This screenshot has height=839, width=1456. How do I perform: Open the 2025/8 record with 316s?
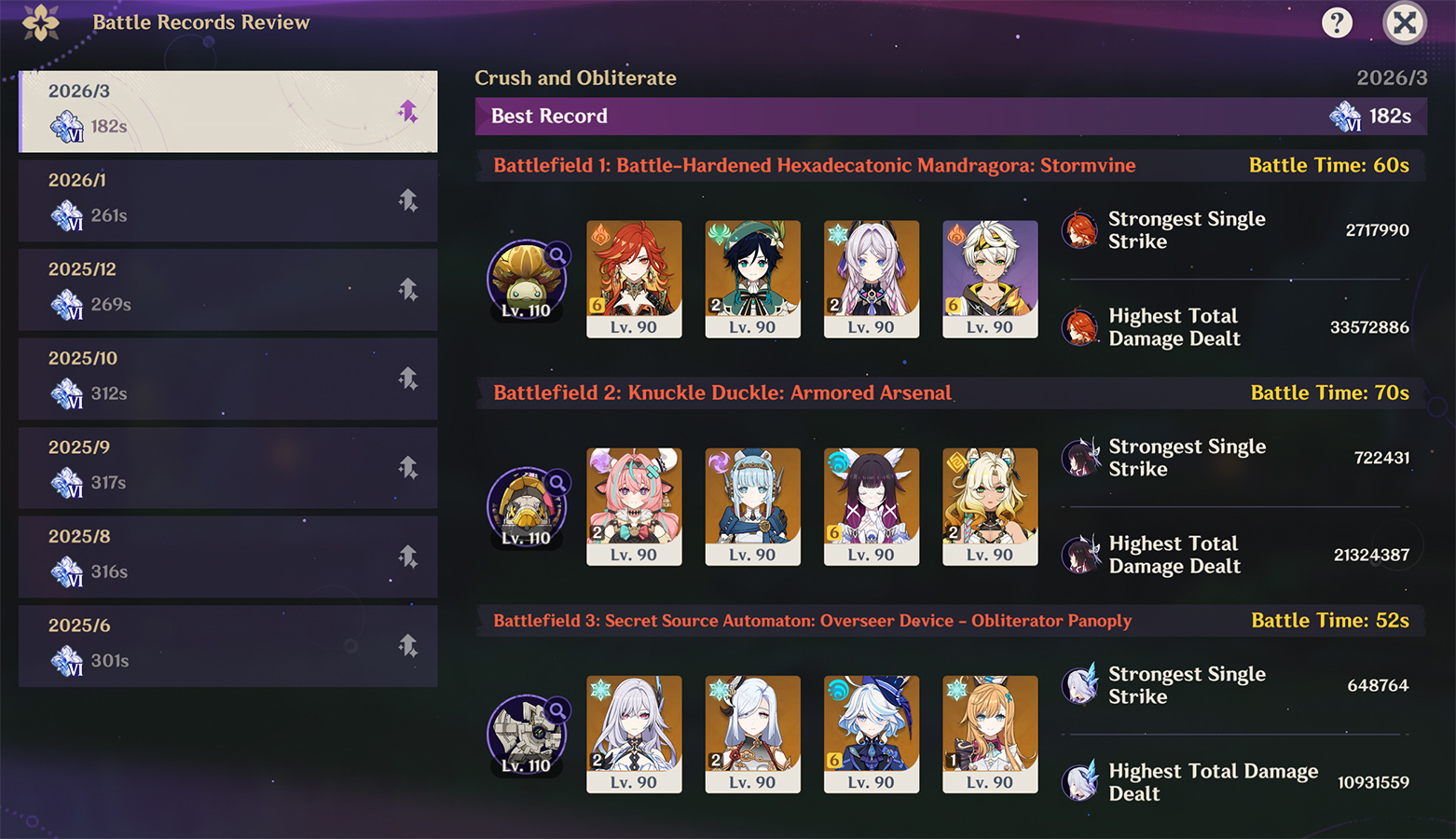point(228,557)
